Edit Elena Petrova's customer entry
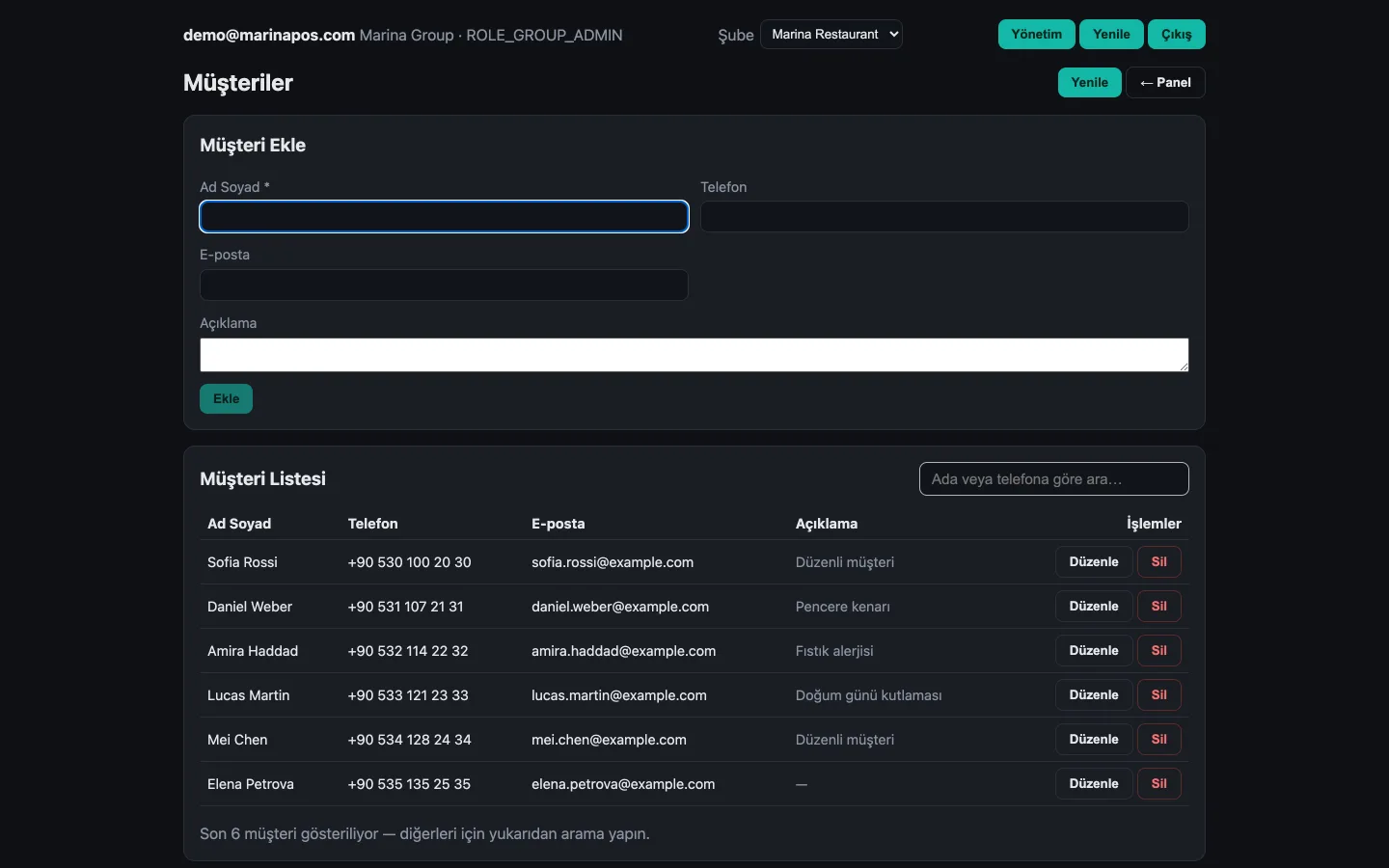Image resolution: width=1389 pixels, height=868 pixels. (x=1094, y=784)
